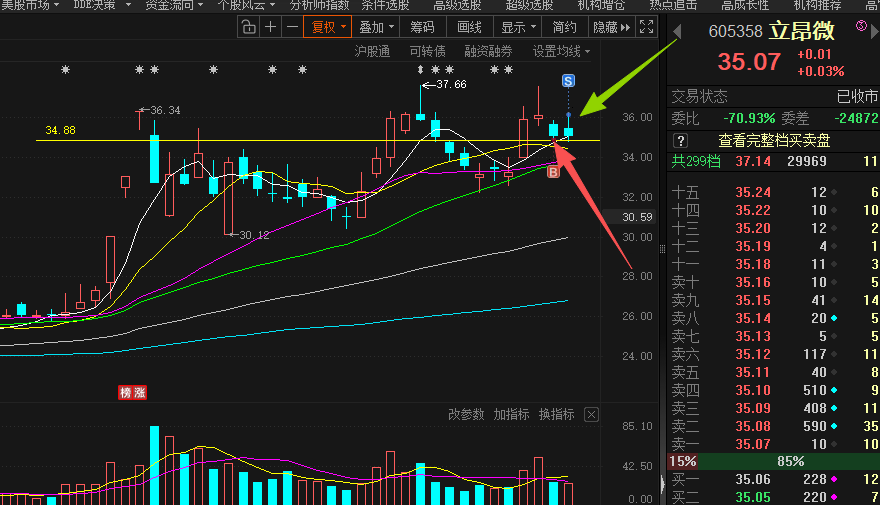Click the 涨 badge below the chart

point(139,393)
